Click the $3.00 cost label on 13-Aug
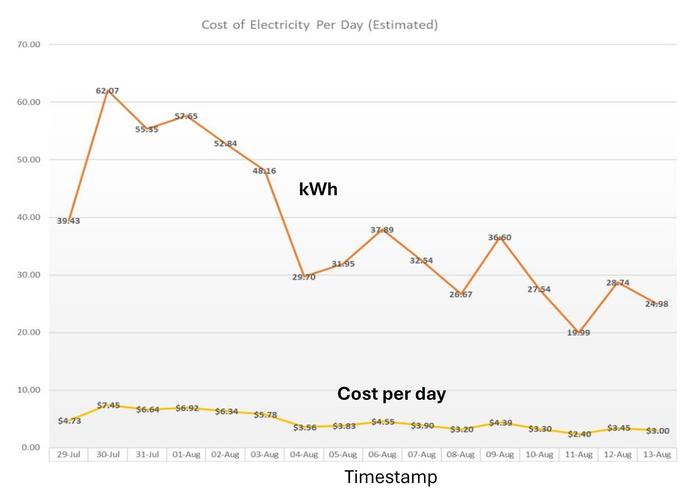The image size is (695, 500). click(x=657, y=430)
